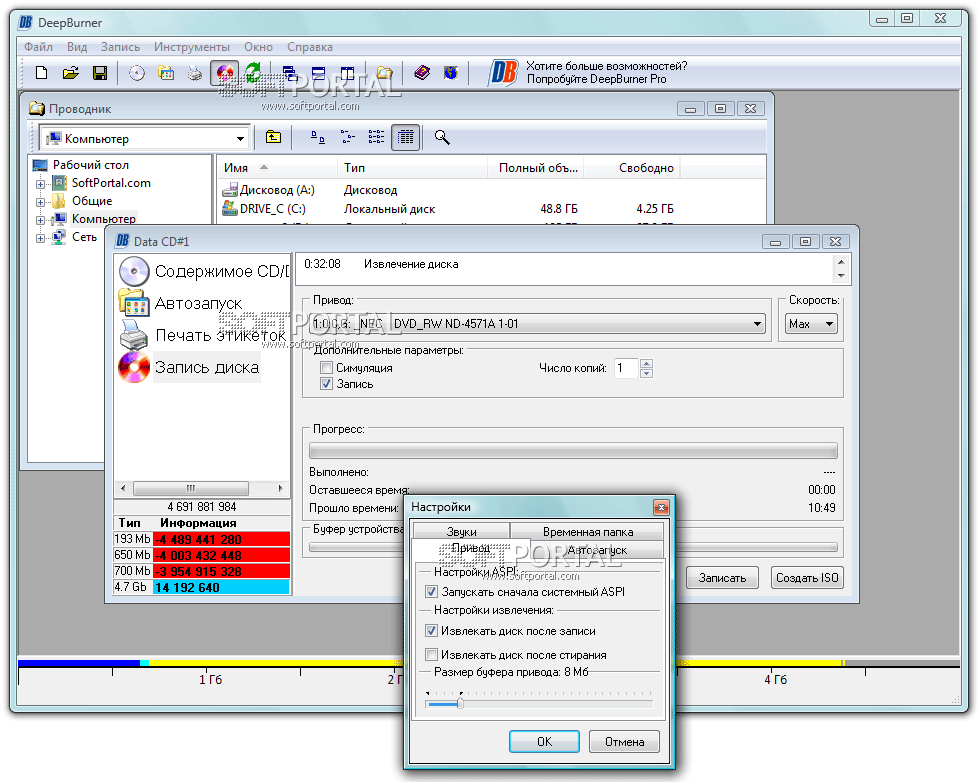Image resolution: width=978 pixels, height=782 pixels.
Task: Cascade windows using toolbar icon
Action: click(x=290, y=73)
